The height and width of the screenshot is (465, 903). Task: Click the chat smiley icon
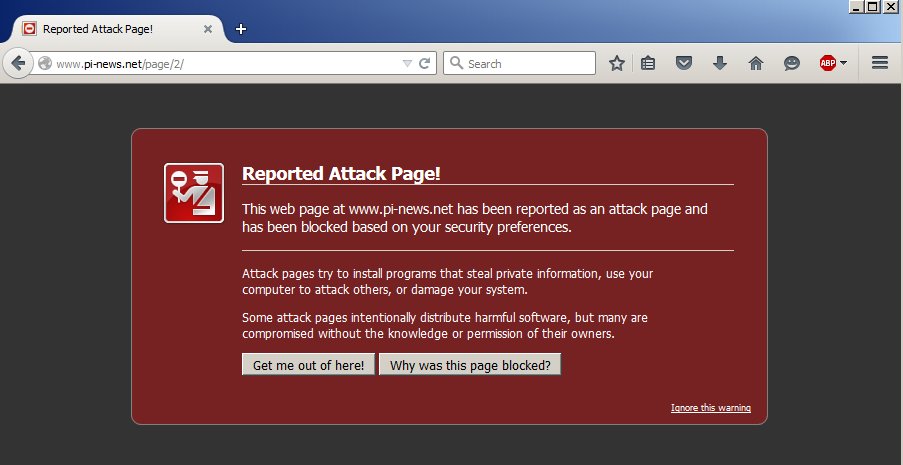click(x=792, y=63)
